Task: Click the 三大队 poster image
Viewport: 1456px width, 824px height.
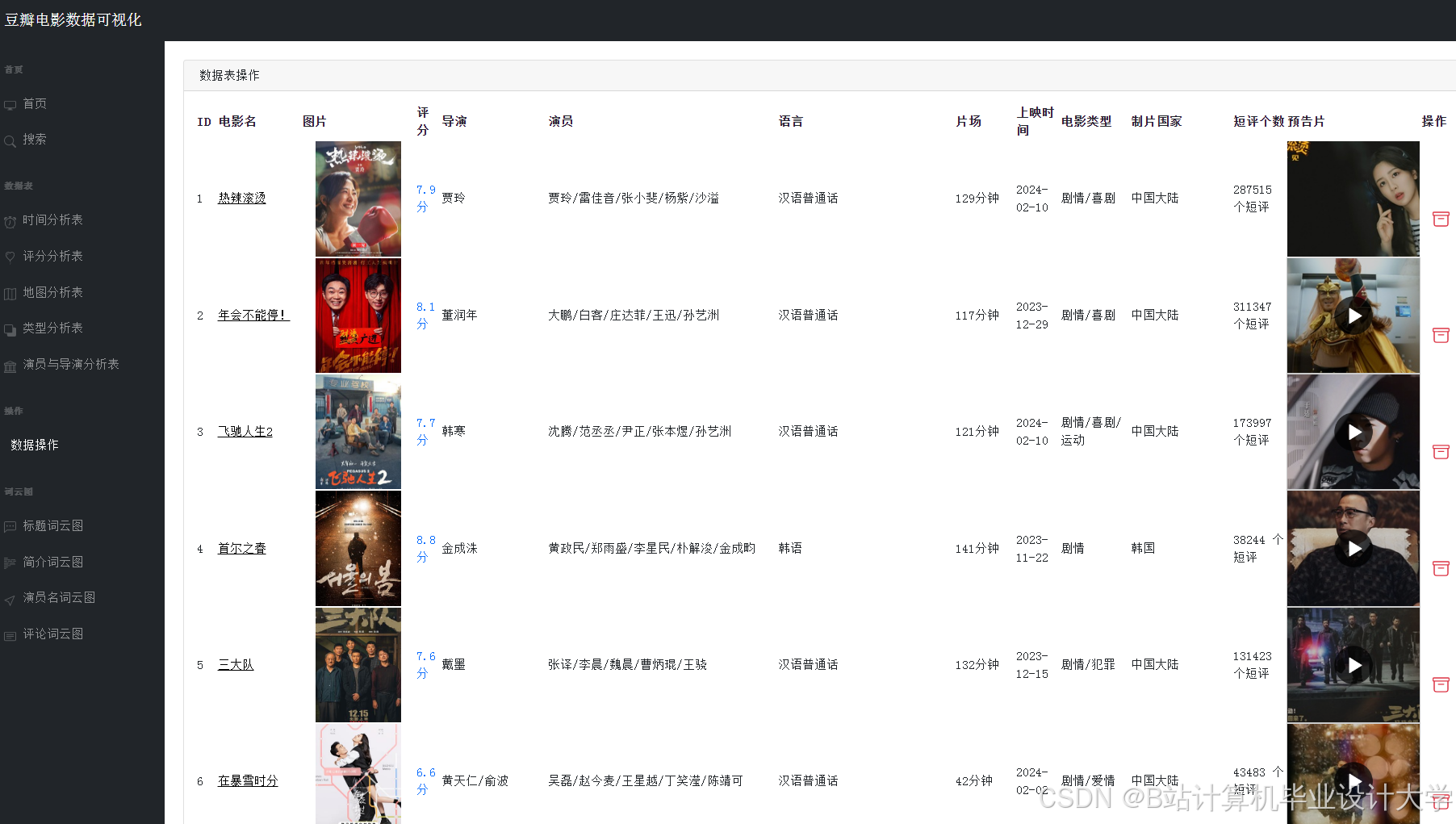Action: (358, 665)
